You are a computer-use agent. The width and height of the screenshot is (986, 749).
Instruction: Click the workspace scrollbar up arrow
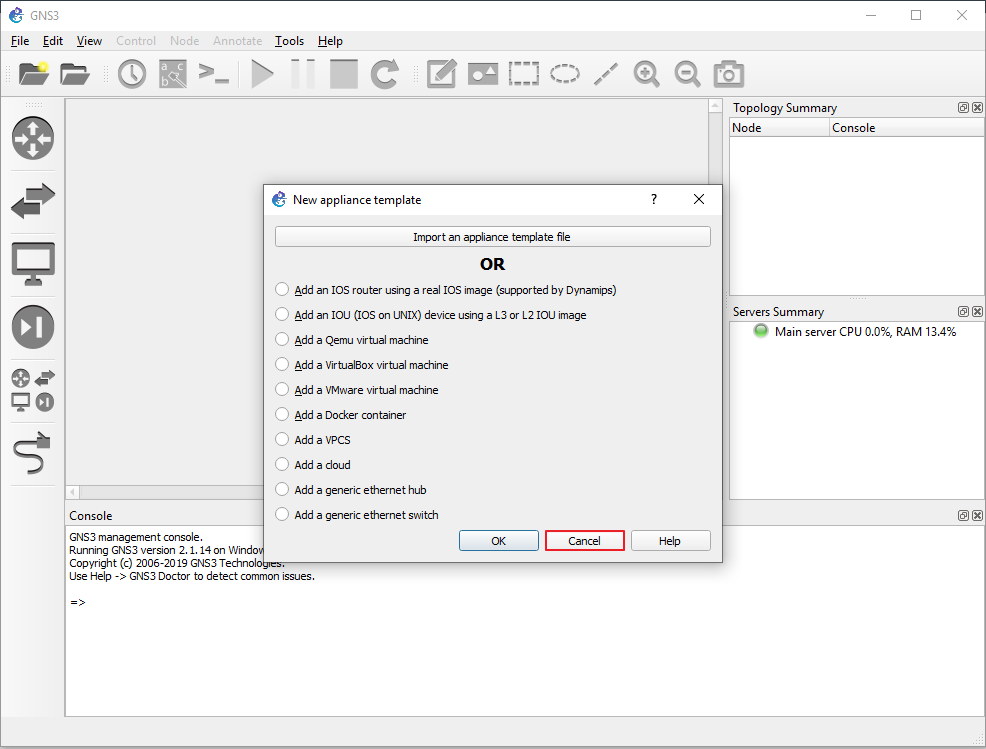715,106
